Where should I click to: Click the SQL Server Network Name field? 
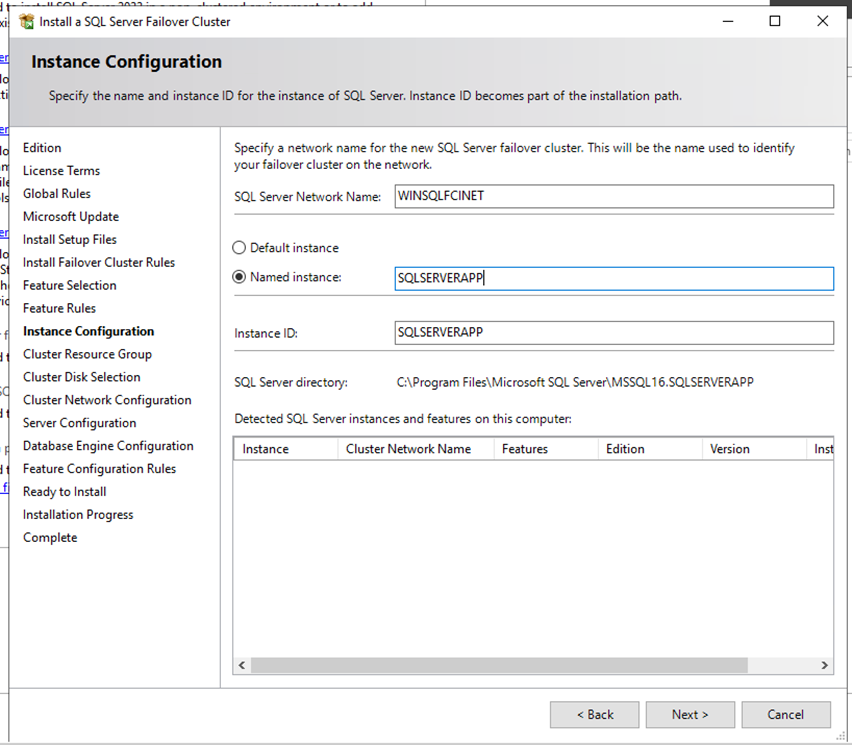click(613, 196)
